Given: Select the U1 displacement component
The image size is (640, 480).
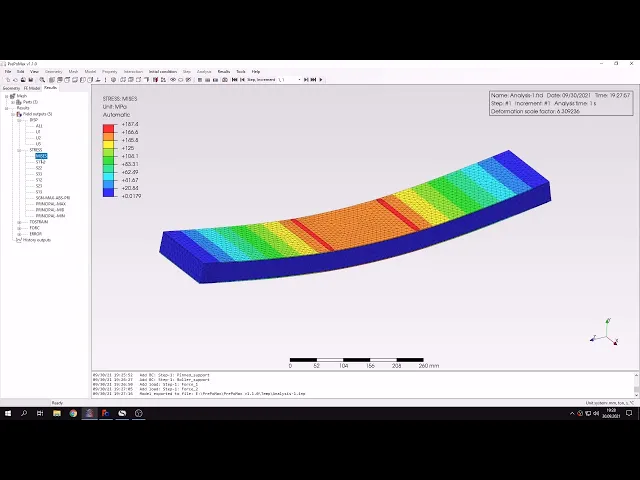Looking at the screenshot, I should click(x=38, y=132).
